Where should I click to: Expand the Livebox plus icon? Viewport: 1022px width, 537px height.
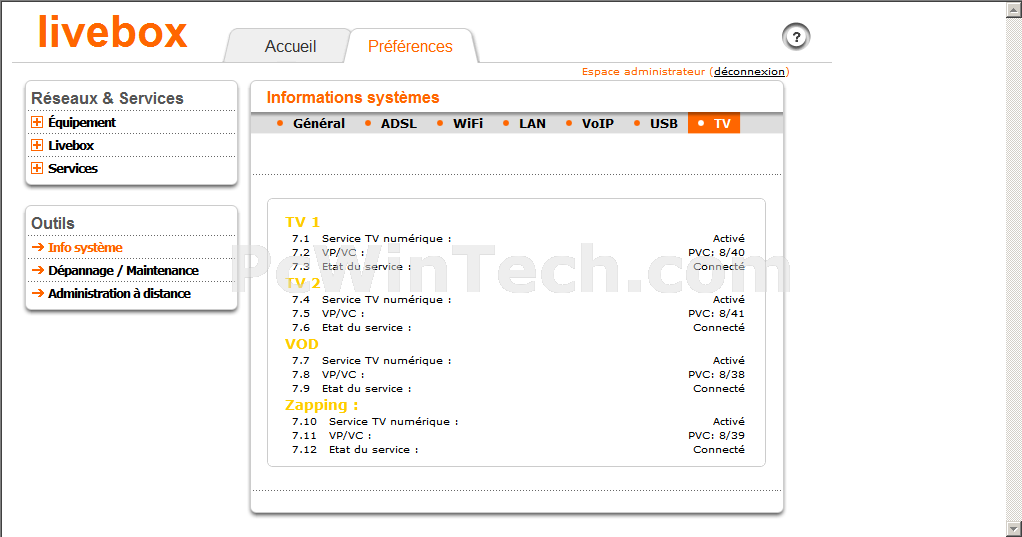37,145
